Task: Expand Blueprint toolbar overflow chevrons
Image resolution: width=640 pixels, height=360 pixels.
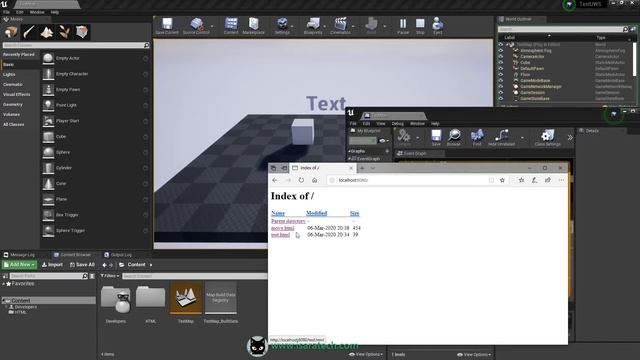Action: coord(570,138)
